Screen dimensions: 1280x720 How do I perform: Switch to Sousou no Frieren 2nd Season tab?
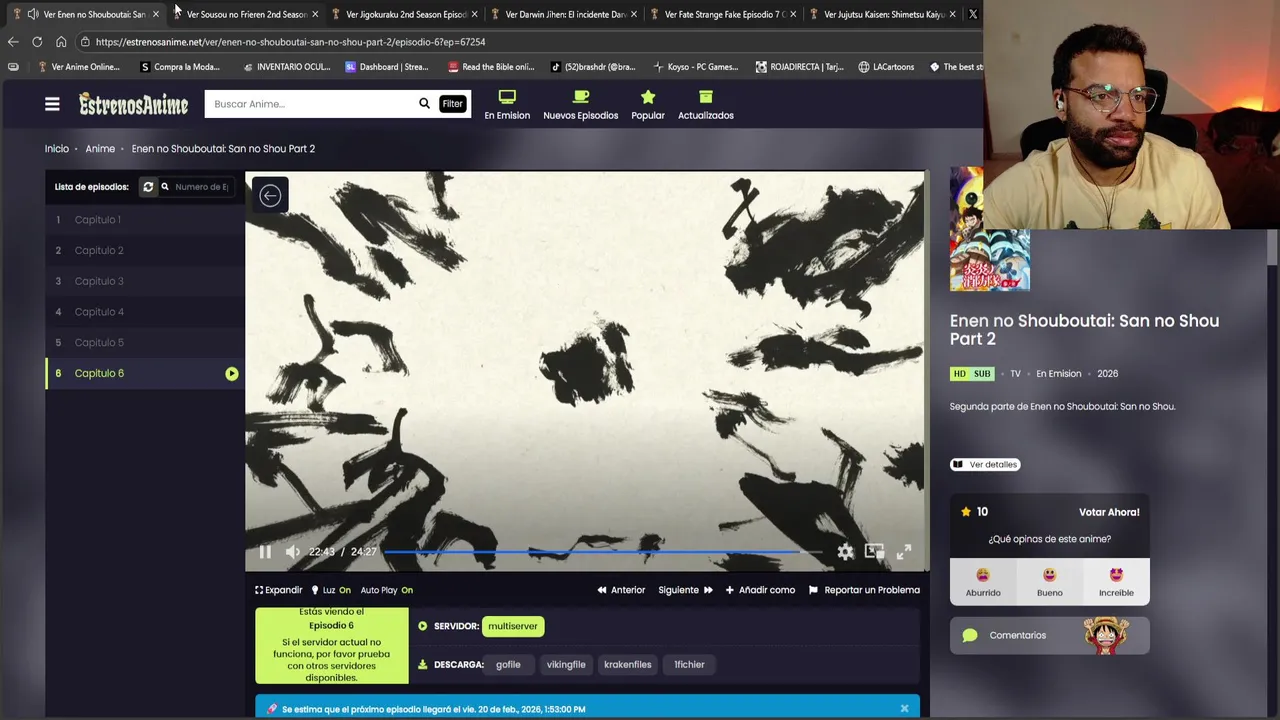tap(245, 14)
